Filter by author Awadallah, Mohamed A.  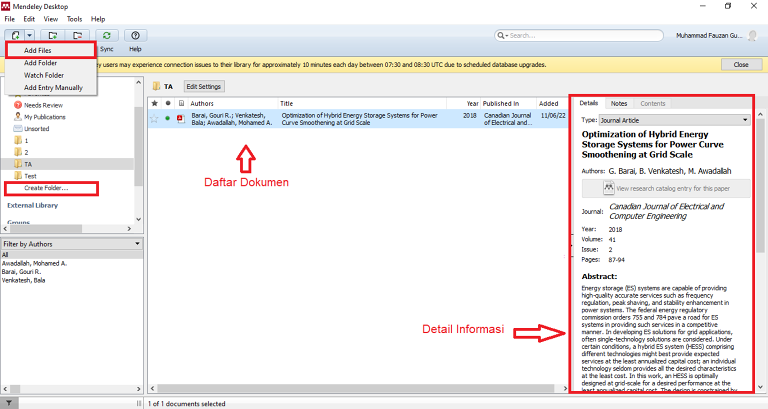tap(34, 263)
